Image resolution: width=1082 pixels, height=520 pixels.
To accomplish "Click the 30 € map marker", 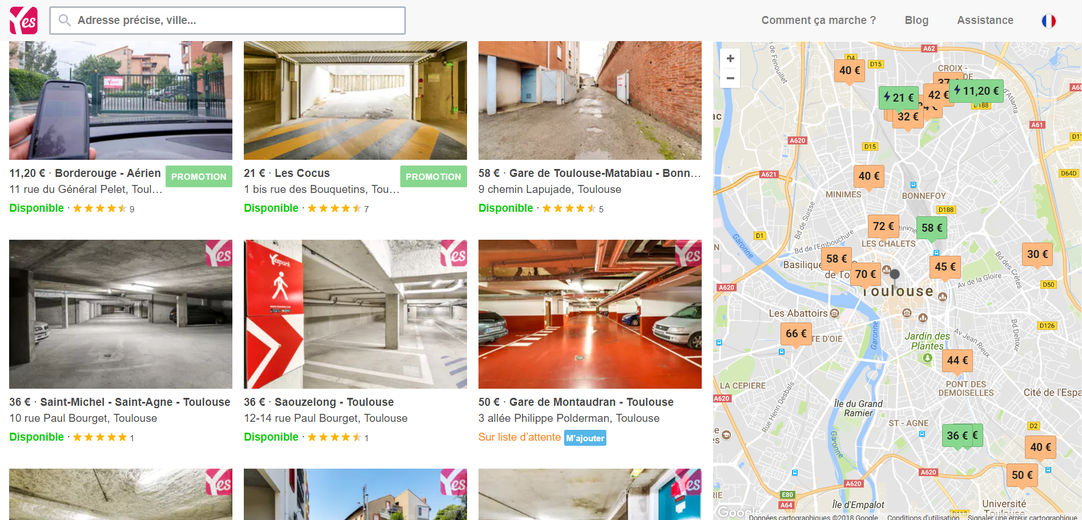I will (1037, 254).
